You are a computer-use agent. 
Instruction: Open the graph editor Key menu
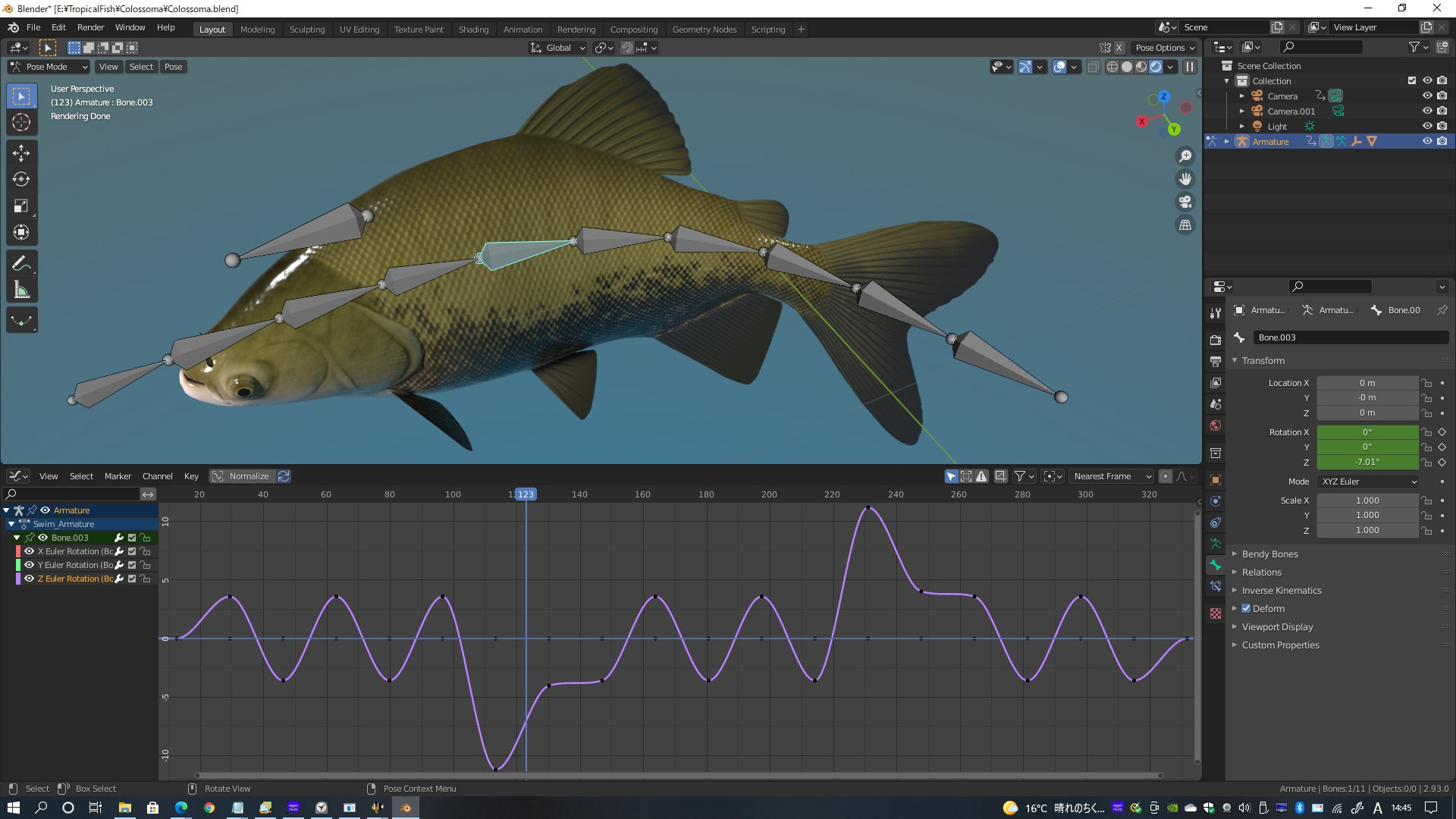click(x=191, y=476)
